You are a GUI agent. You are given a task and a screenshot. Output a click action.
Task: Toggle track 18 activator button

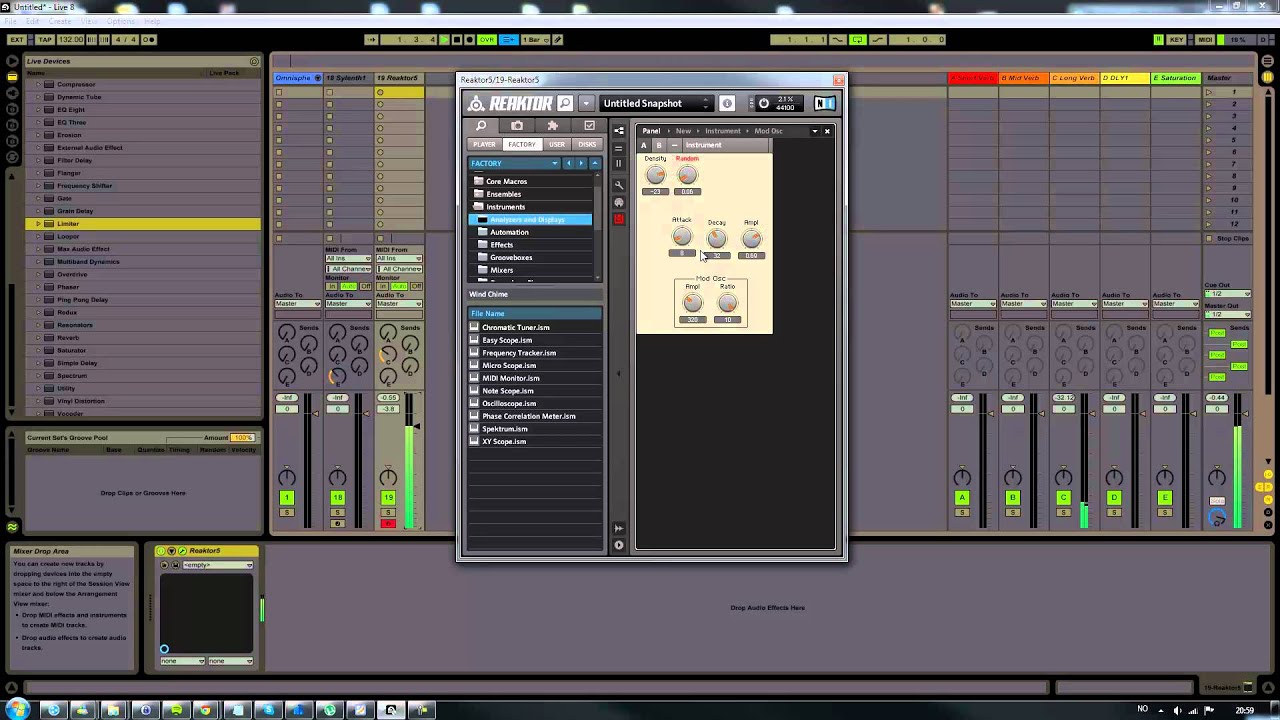tap(337, 498)
